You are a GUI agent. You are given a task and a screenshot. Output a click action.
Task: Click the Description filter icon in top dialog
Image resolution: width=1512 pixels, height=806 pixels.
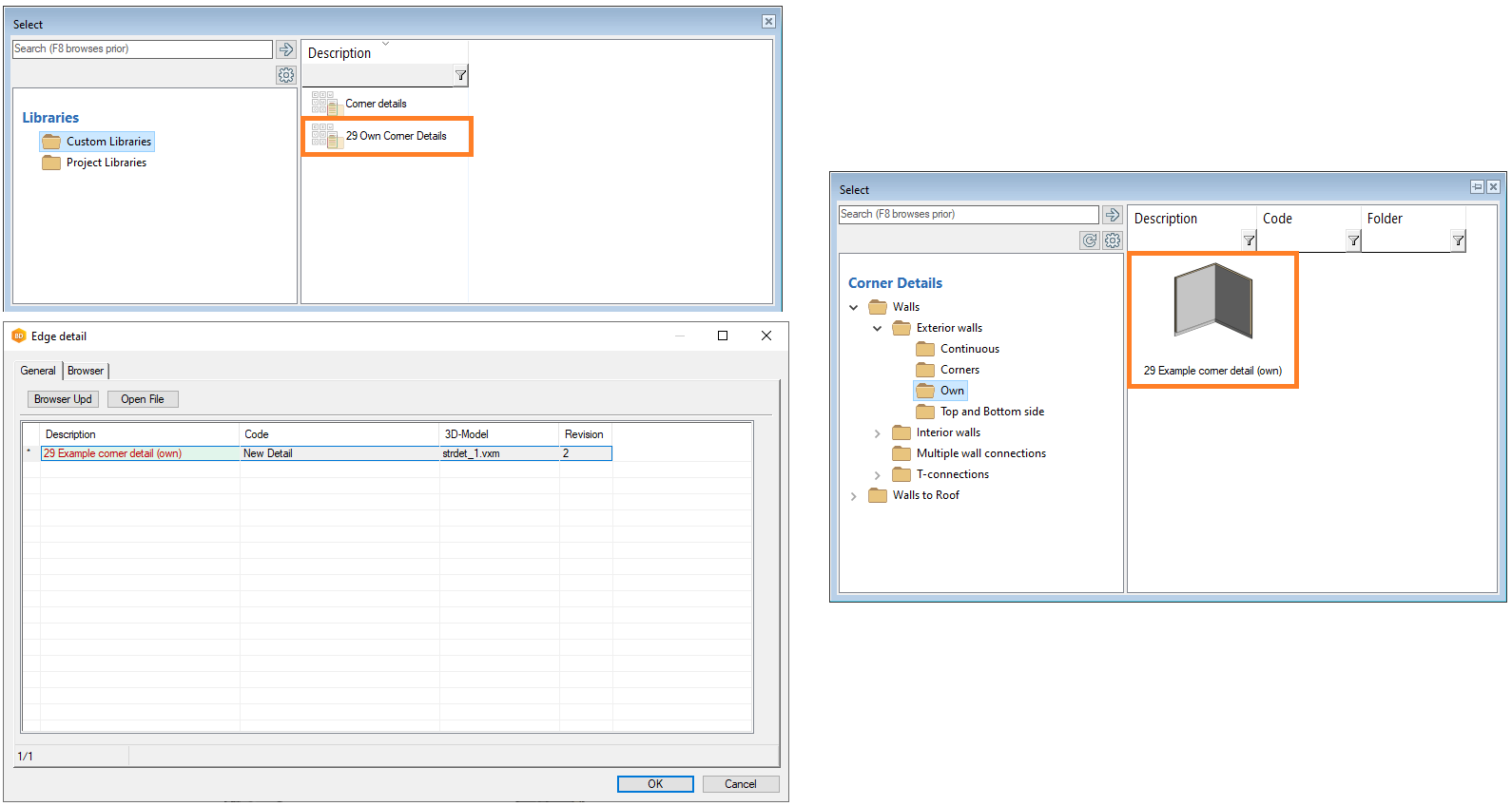460,75
